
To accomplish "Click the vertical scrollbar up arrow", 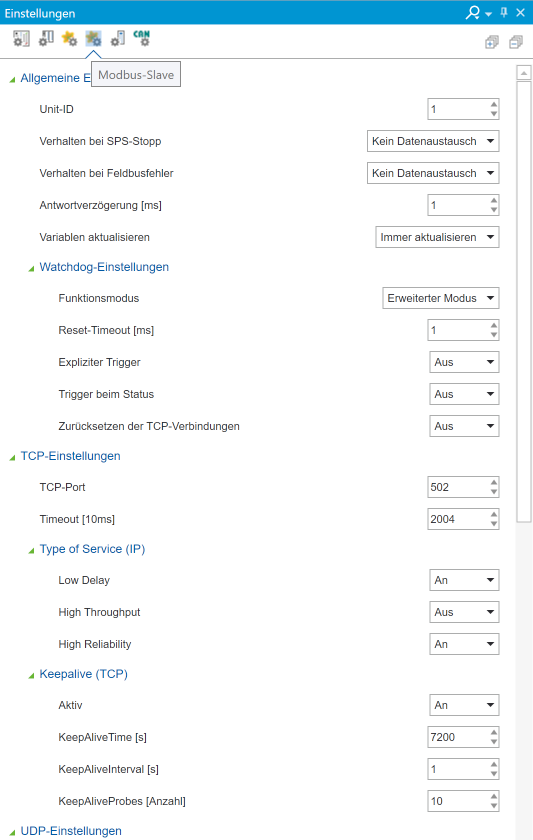I will (x=524, y=72).
